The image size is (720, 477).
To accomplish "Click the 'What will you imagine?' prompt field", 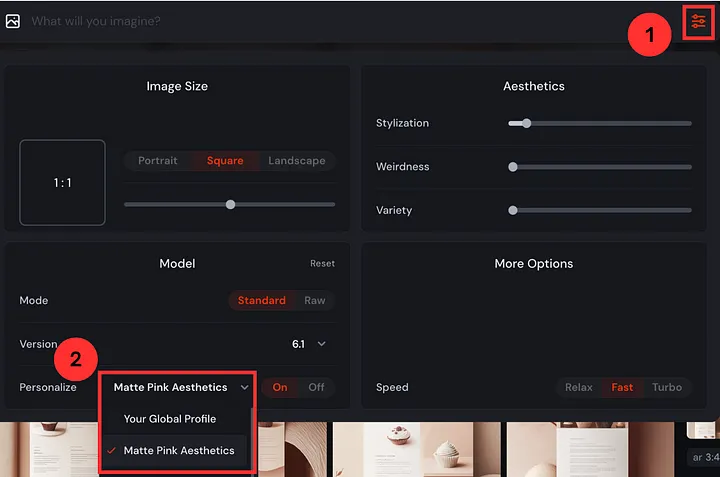I will (96, 21).
